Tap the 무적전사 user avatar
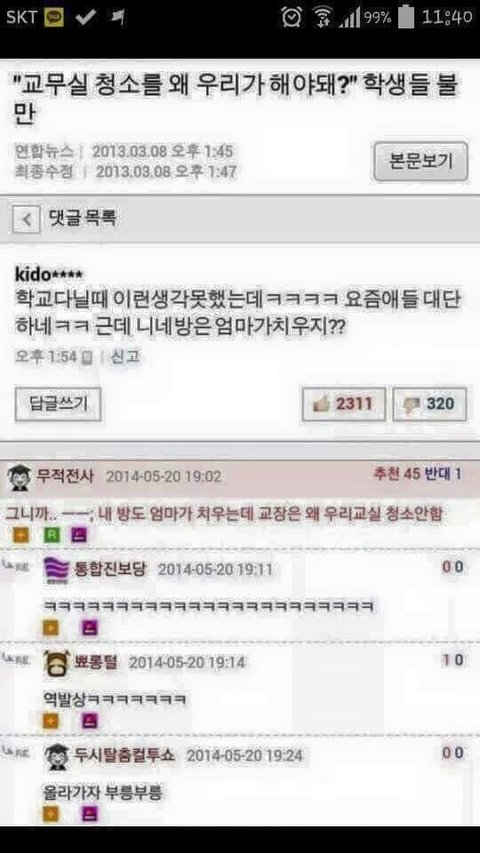 [19, 477]
